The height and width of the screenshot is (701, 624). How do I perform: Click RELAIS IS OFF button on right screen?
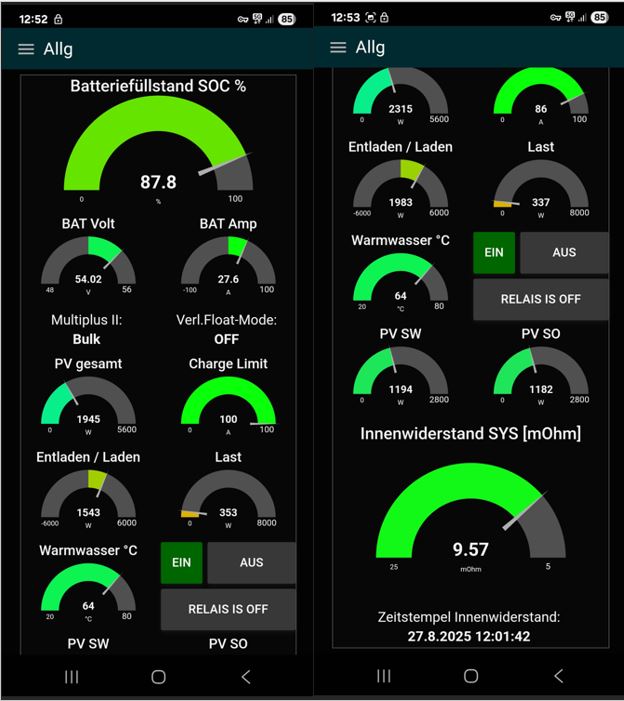540,299
